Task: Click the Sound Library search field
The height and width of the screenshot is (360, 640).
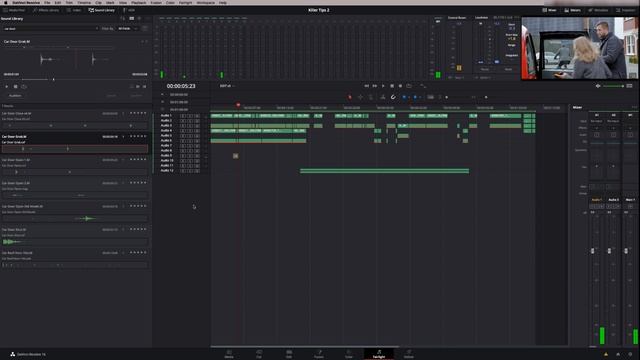Action: tap(51, 29)
